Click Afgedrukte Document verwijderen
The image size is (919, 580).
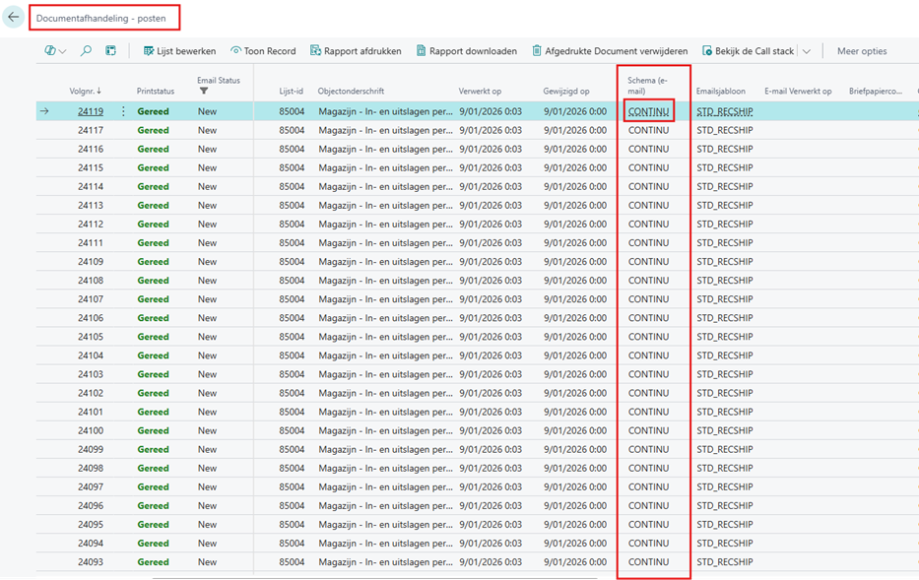tap(609, 51)
